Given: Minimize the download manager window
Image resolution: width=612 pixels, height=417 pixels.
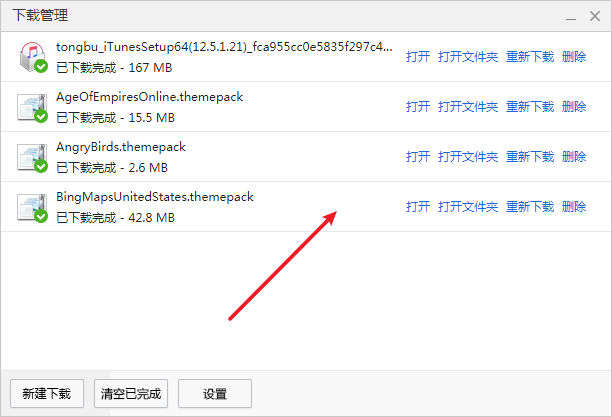Looking at the screenshot, I should click(x=571, y=16).
